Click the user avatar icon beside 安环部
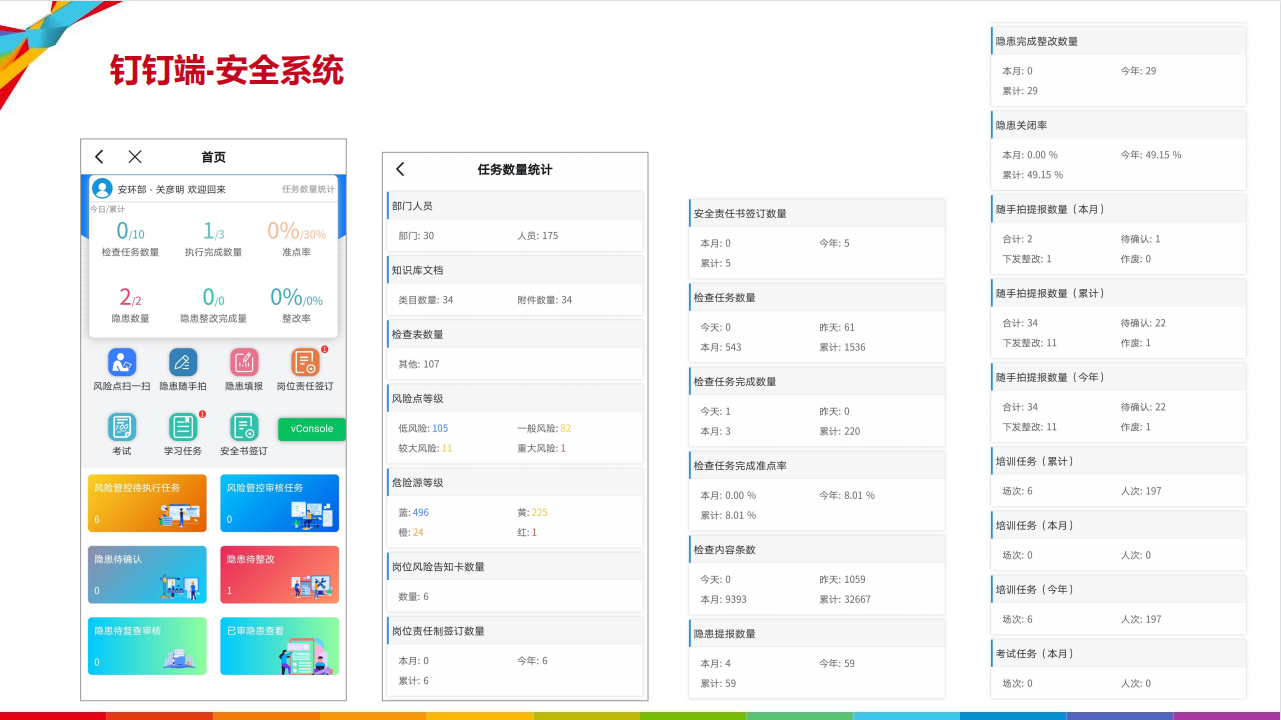1281x720 pixels. tap(102, 189)
